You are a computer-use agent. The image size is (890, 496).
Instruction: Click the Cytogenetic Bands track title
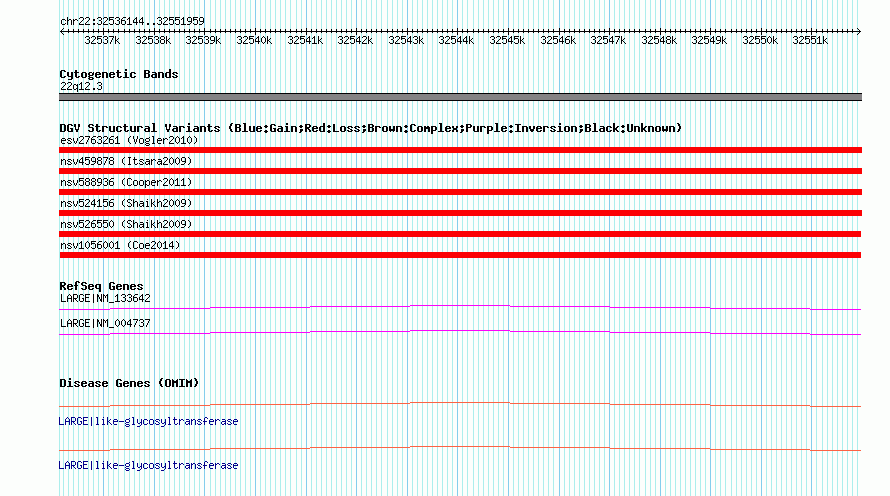pyautogui.click(x=119, y=74)
